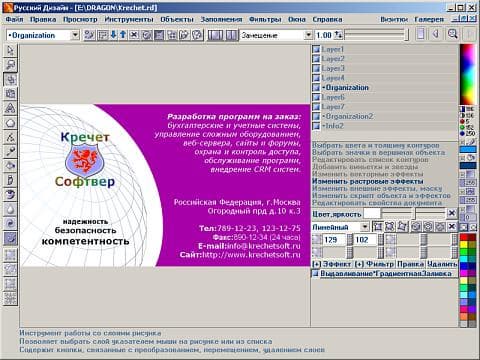Viewport: 480px width, 360px height.
Task: Click the 1.00 value stepper arrows
Action: pos(338,35)
